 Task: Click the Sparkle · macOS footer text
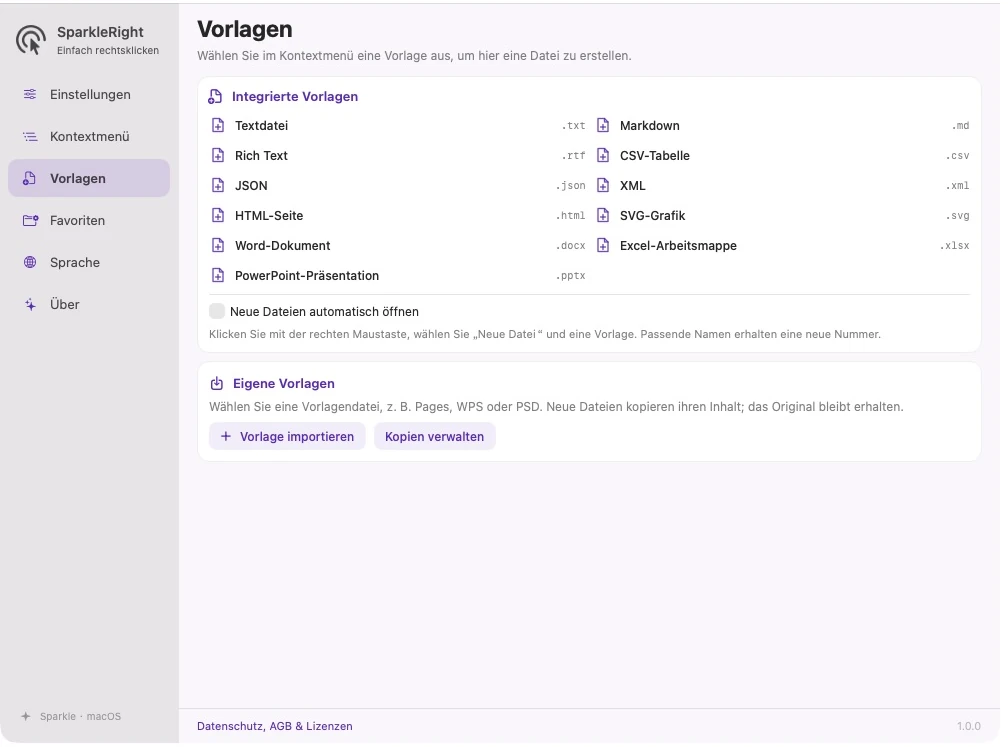[80, 716]
